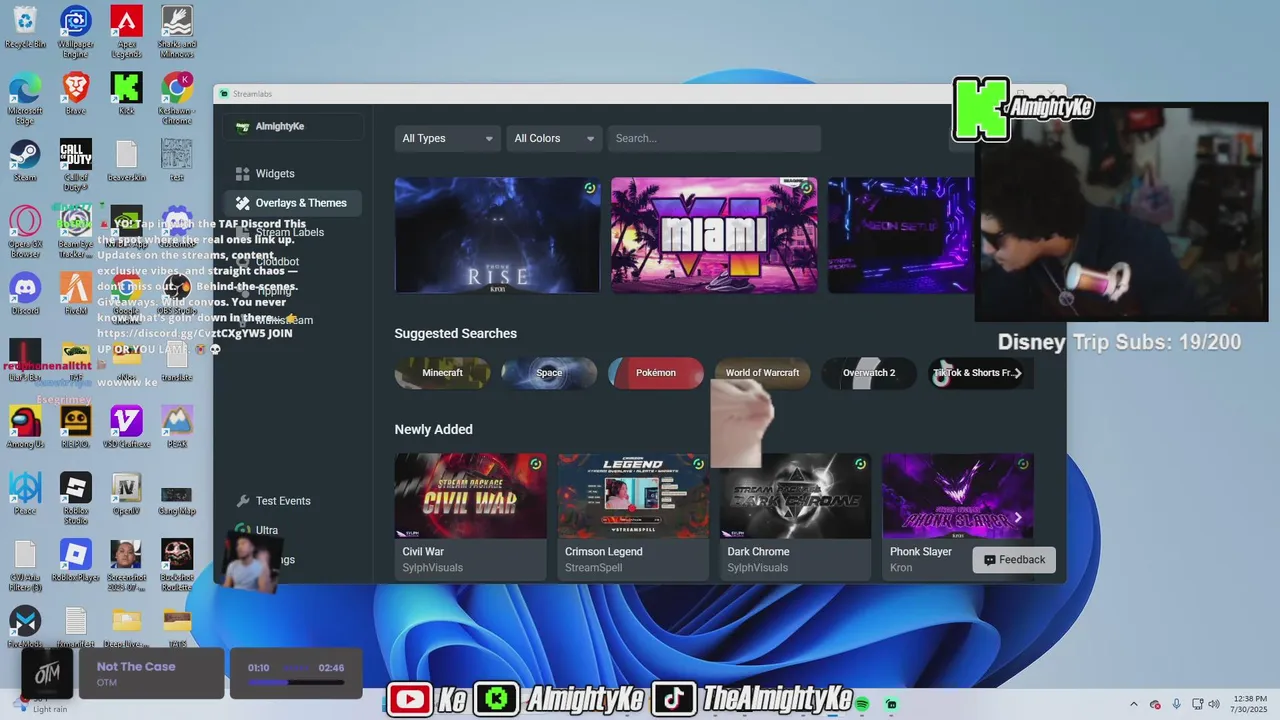
Task: Select the Call of Duty desktop icon
Action: point(76,165)
